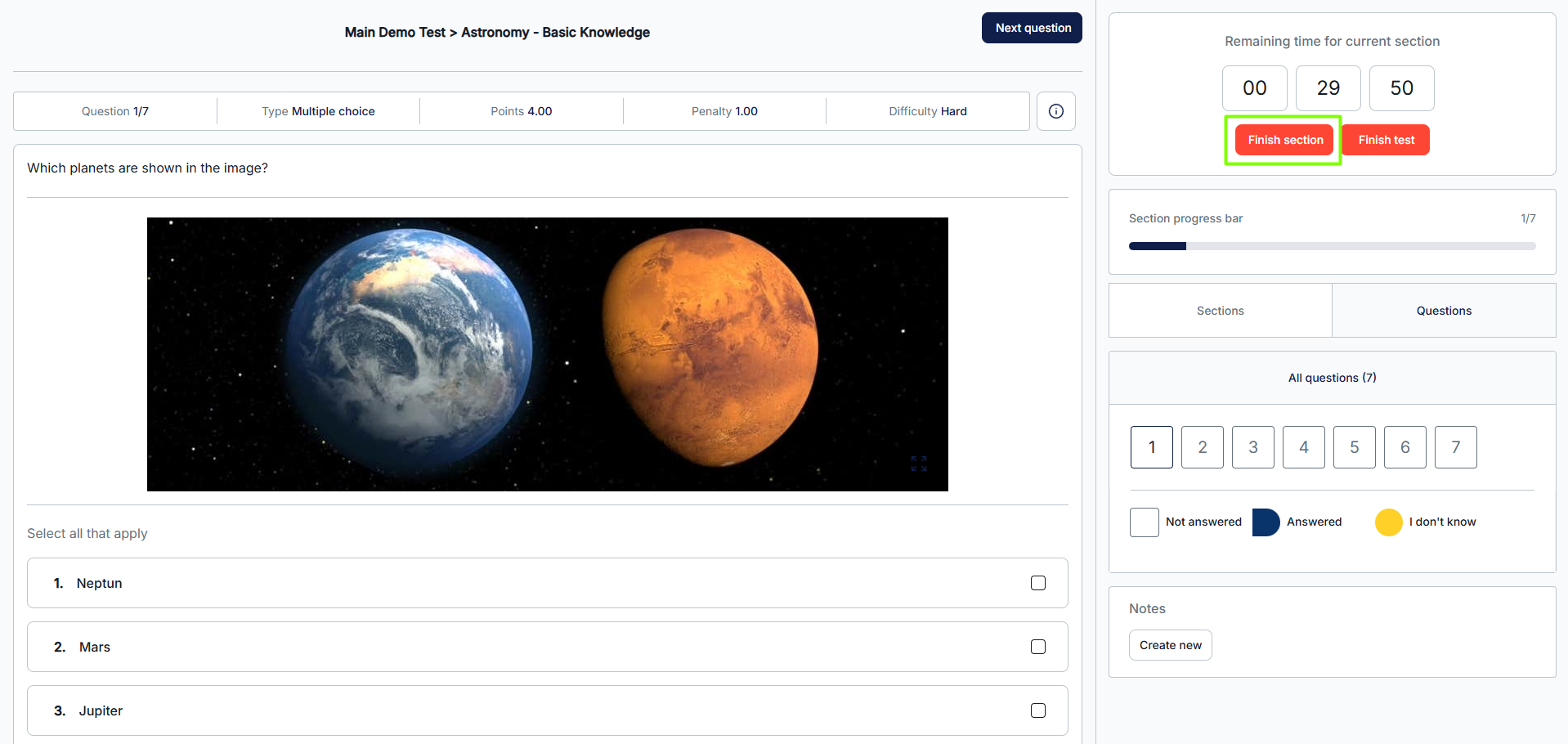
Task: Go to the Next question
Action: coord(1032,28)
